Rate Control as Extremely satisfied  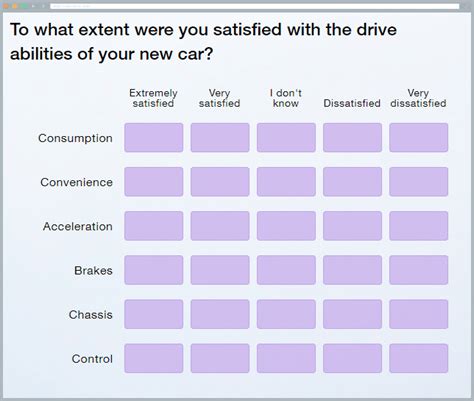(x=154, y=358)
